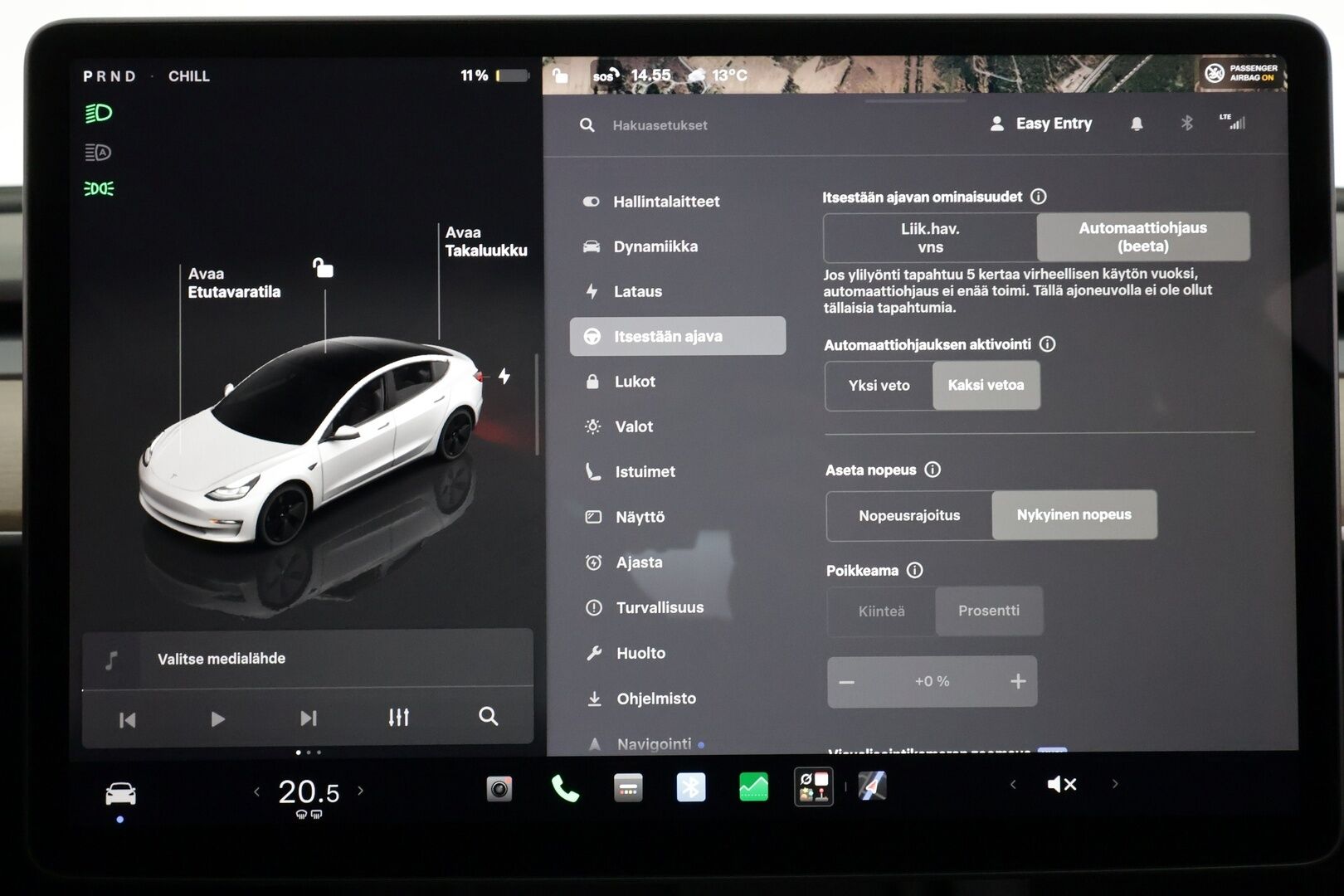Image resolution: width=1344 pixels, height=896 pixels.
Task: Set speed to Nopeusrajoitus
Action: tap(909, 515)
